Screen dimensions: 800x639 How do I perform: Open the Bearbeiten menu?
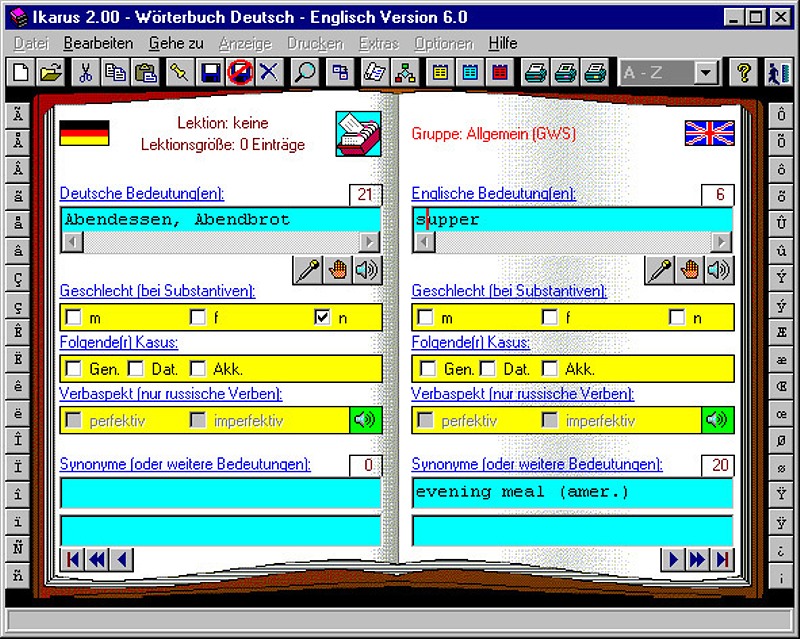click(x=98, y=43)
